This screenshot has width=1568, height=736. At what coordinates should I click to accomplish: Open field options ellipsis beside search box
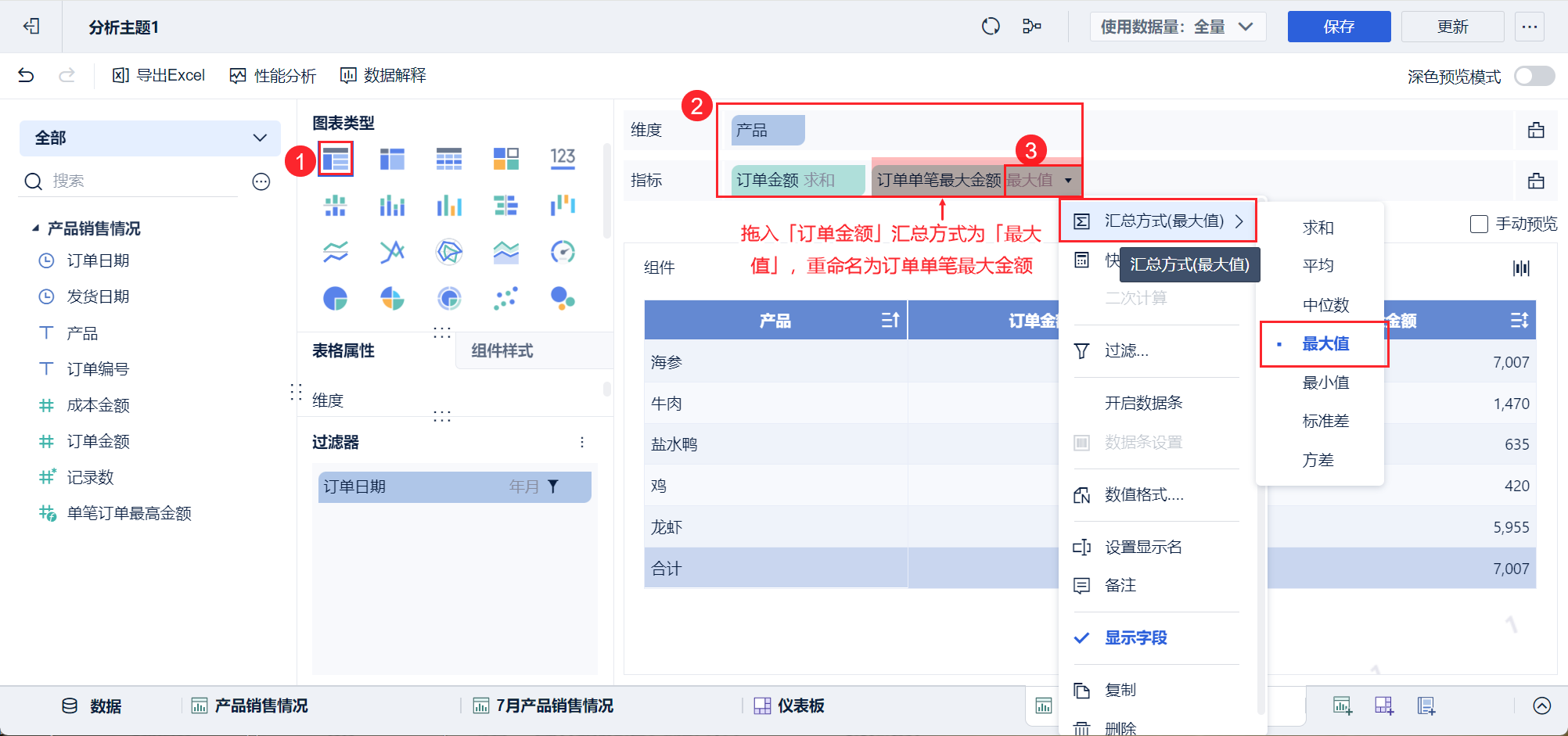tap(261, 181)
